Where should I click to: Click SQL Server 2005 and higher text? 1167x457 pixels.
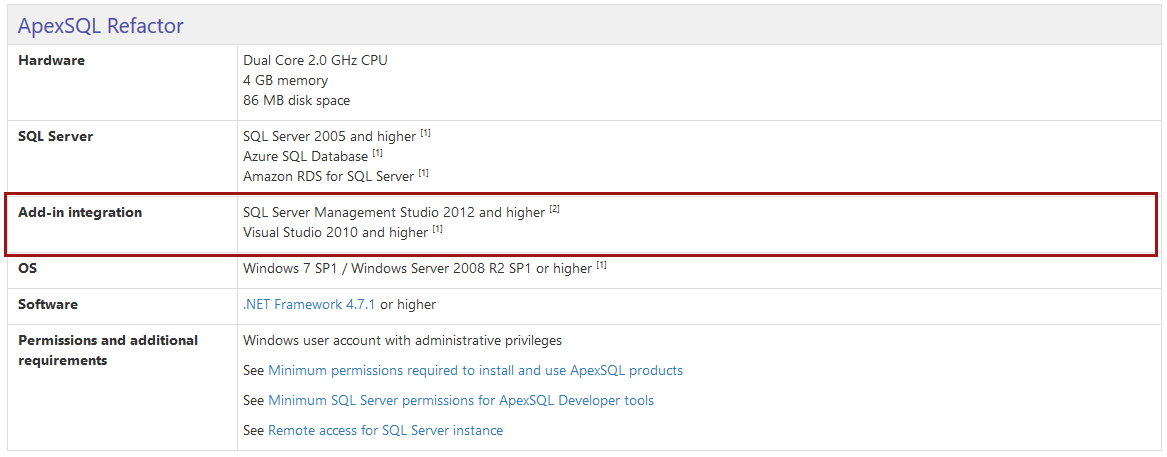click(x=329, y=136)
